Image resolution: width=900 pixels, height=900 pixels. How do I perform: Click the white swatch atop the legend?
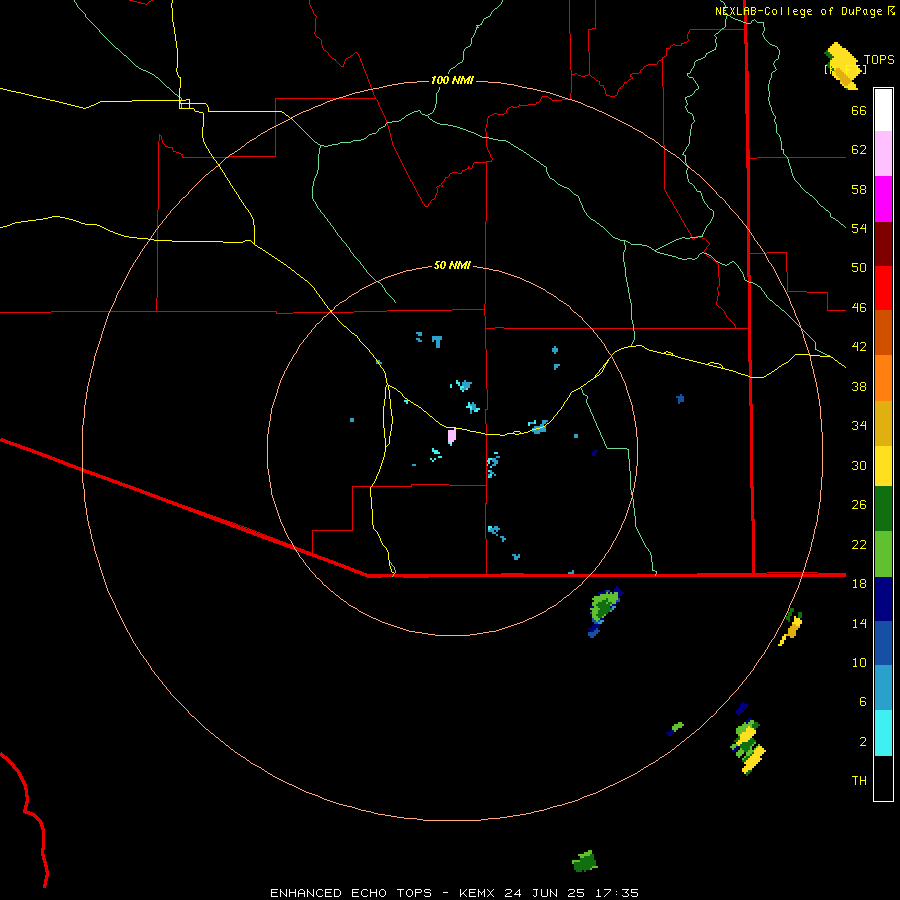883,110
